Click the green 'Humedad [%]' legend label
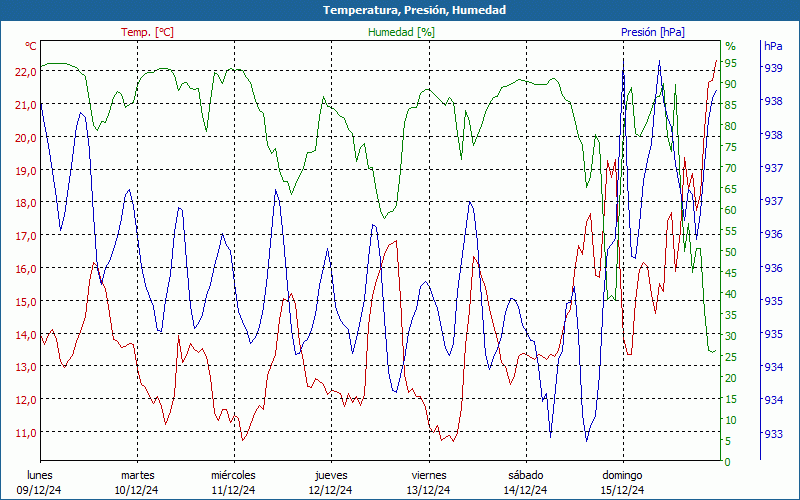This screenshot has width=800, height=500. coord(402,32)
